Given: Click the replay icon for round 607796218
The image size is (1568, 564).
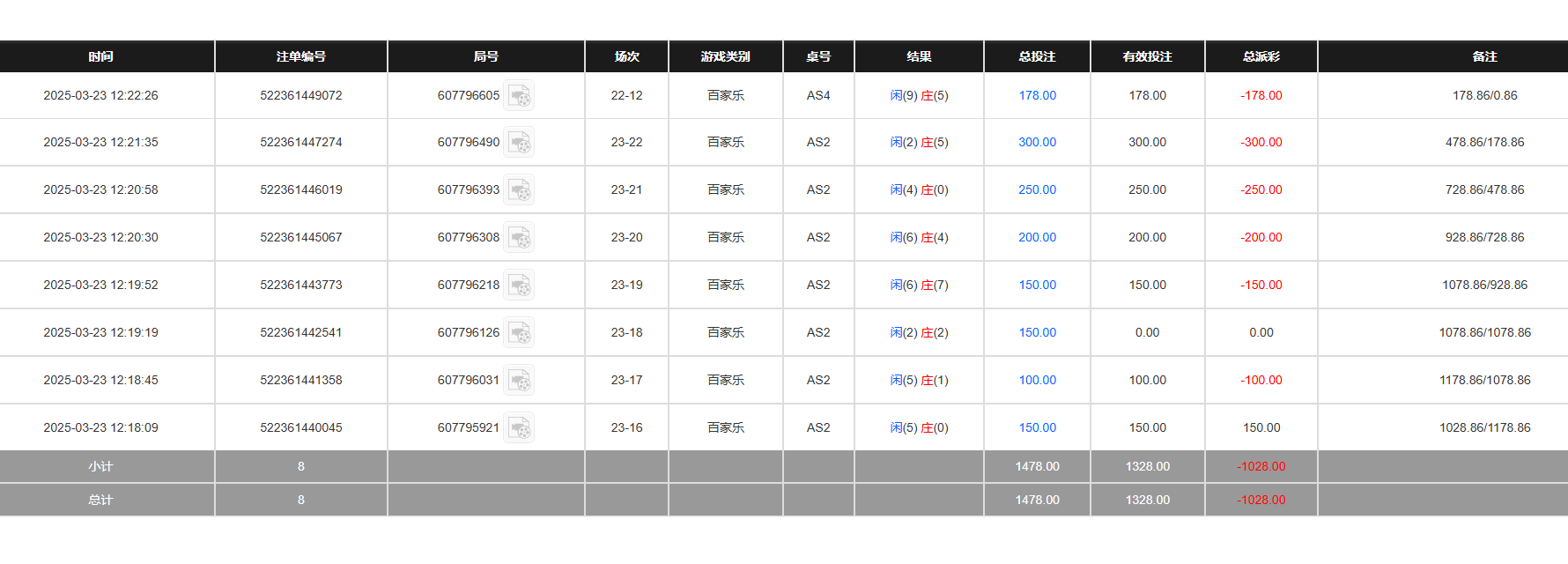Looking at the screenshot, I should tap(519, 285).
